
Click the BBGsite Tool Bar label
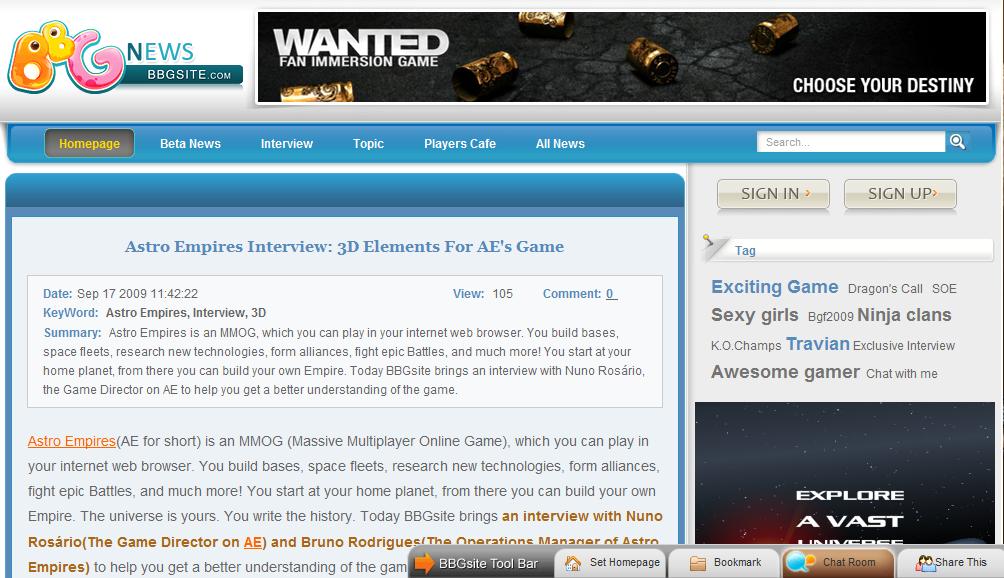click(x=488, y=564)
